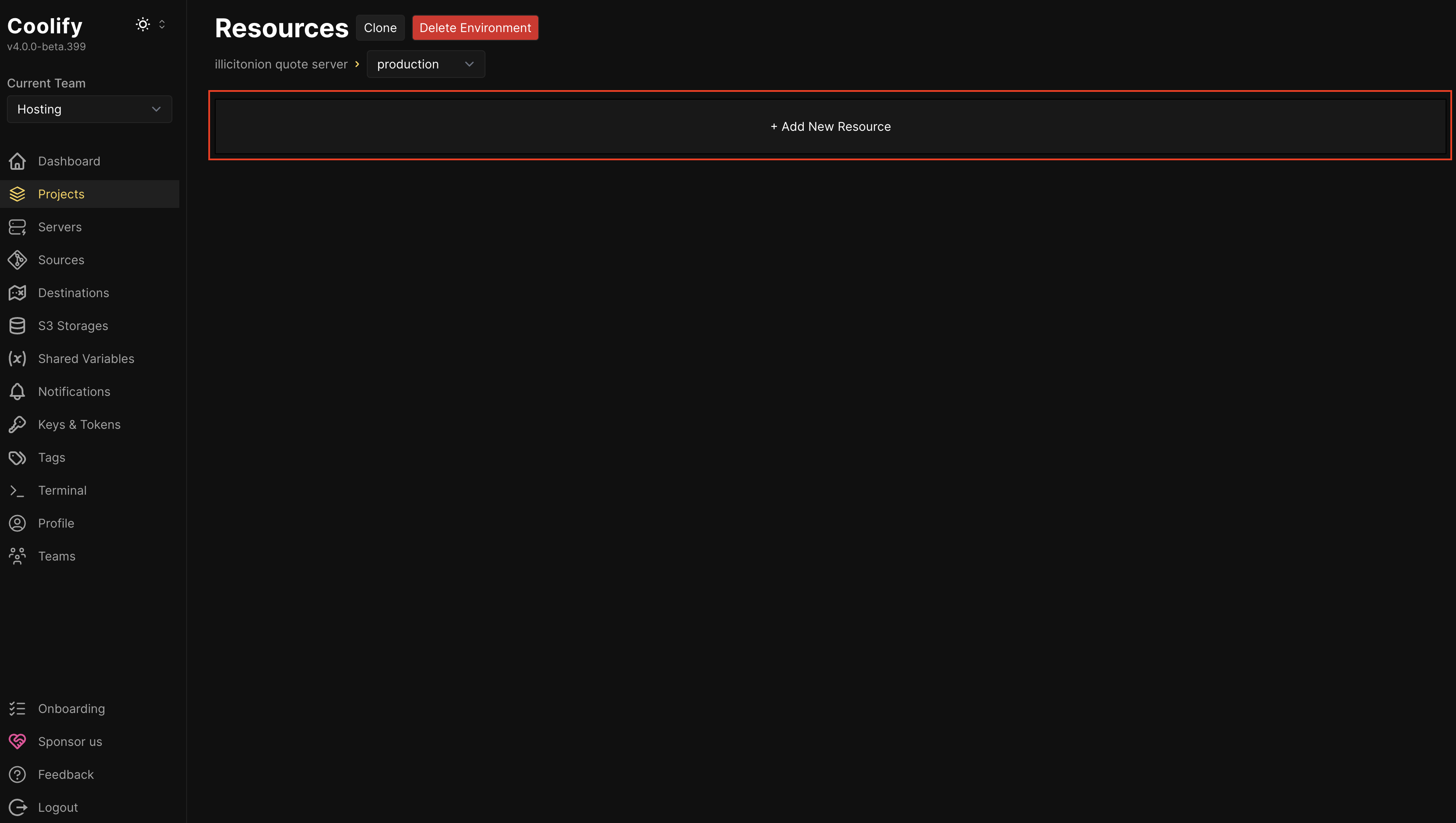Toggle light/dark theme with the sun icon

(142, 24)
